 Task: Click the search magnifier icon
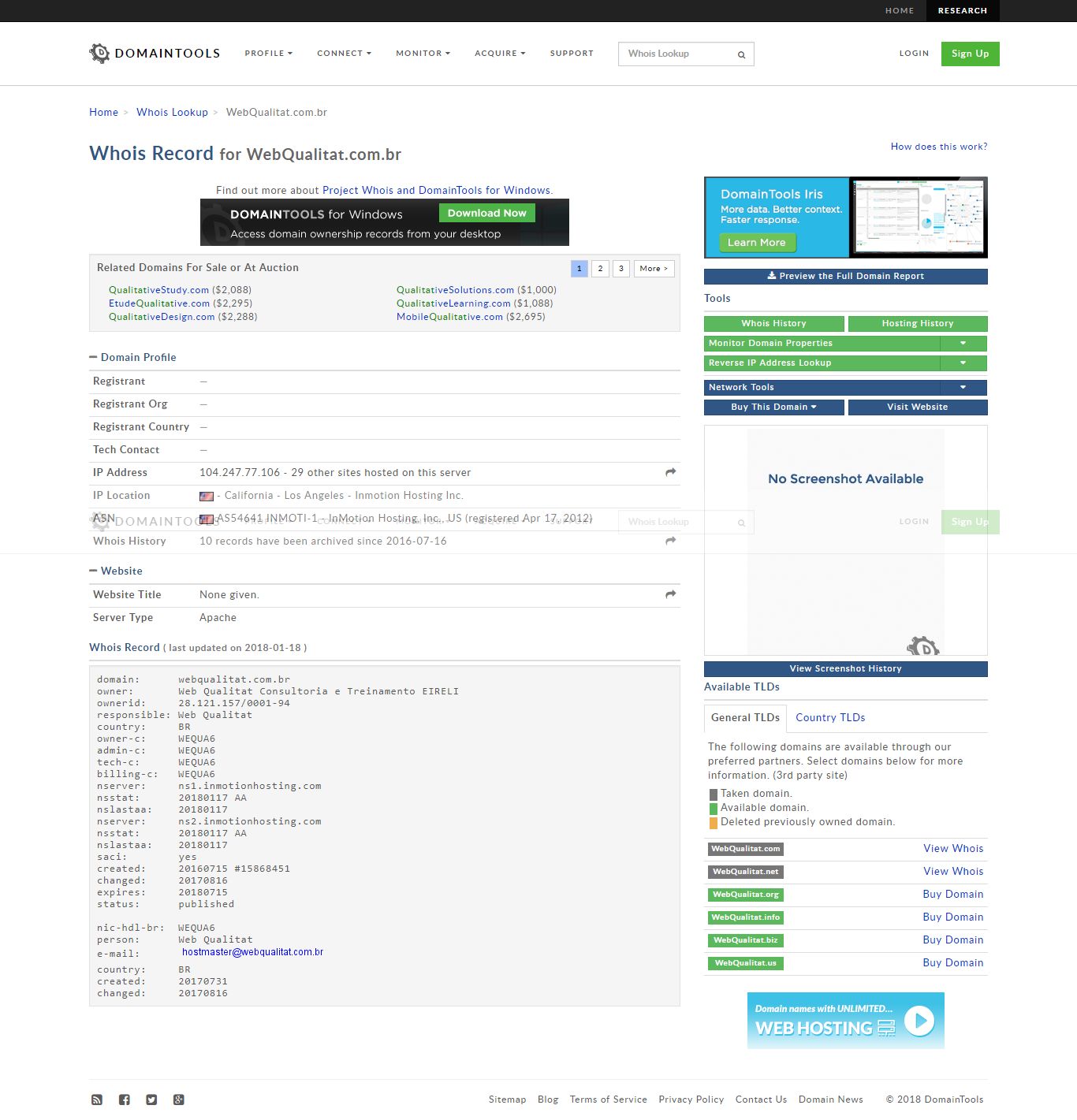741,54
